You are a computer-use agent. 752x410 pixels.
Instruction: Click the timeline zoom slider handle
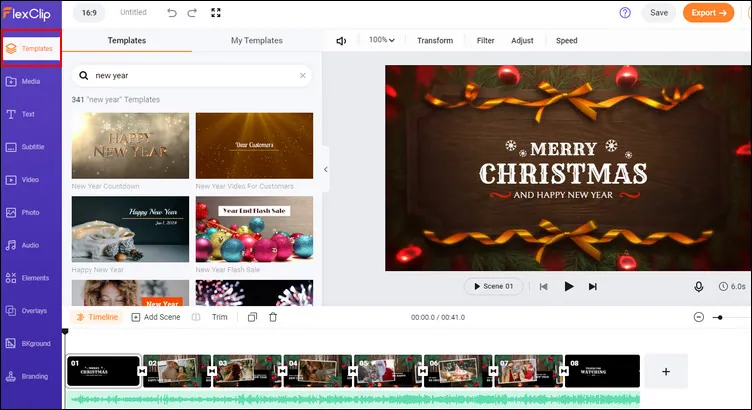pos(720,317)
